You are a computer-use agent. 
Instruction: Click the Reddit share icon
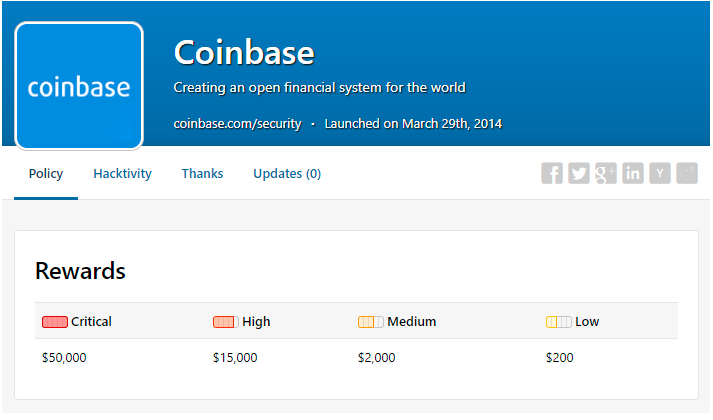coord(687,173)
